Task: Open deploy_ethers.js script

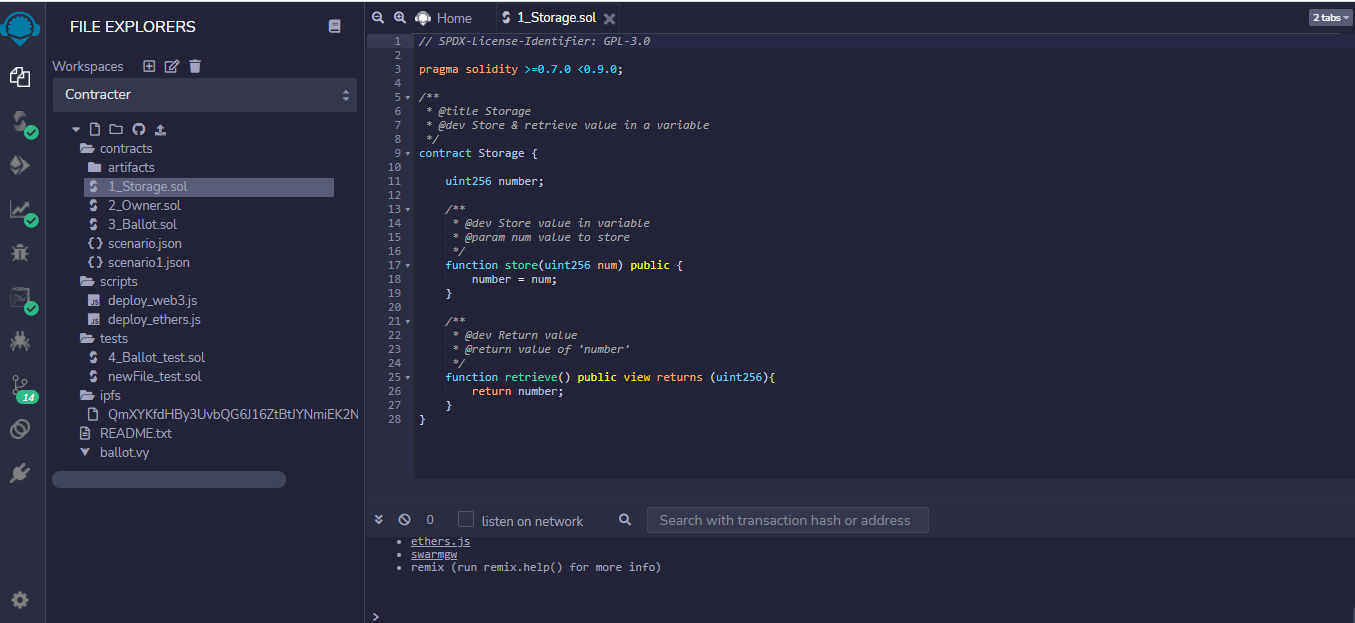Action: 154,319
